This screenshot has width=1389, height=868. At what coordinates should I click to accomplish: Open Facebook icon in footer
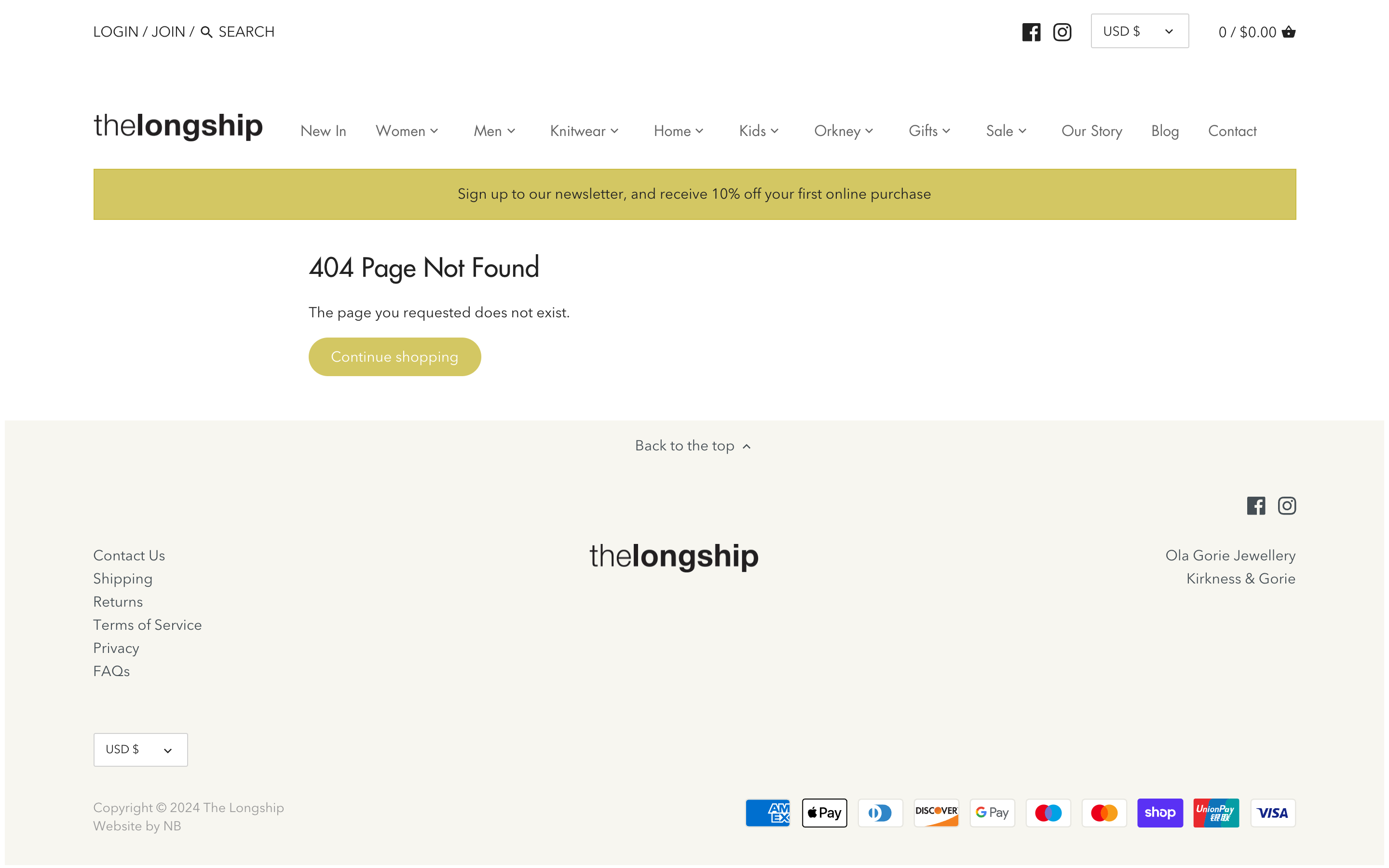pyautogui.click(x=1255, y=506)
